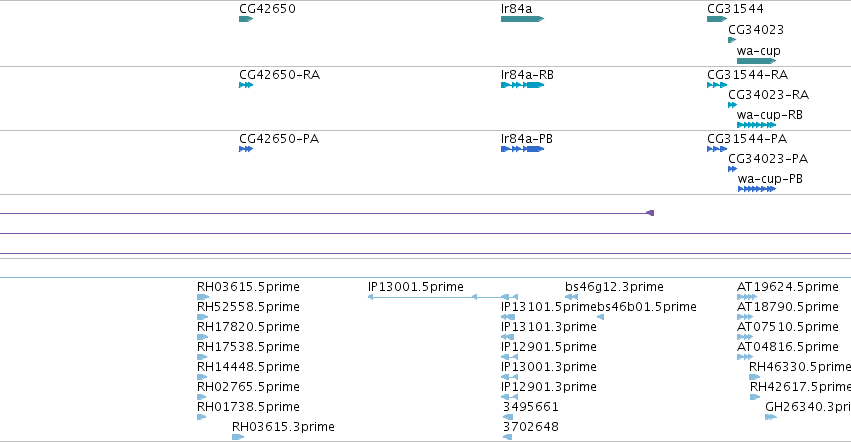Pick the bs46b01.5prime EST
Screen dimensions: 851x442
click(600, 317)
